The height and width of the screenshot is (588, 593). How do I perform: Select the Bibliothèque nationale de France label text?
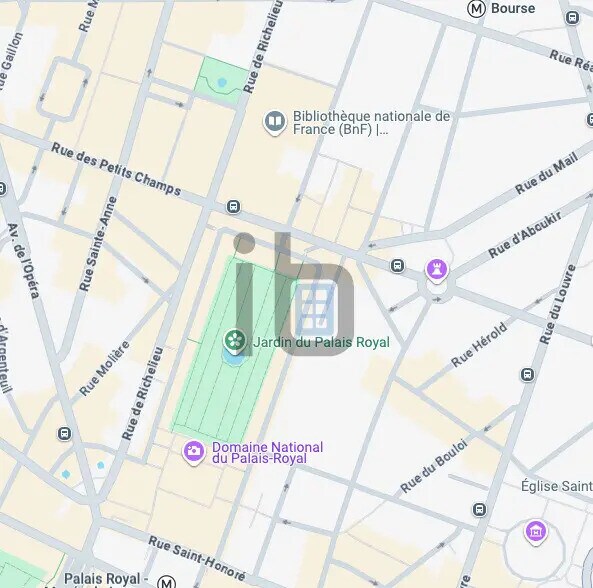pos(371,123)
